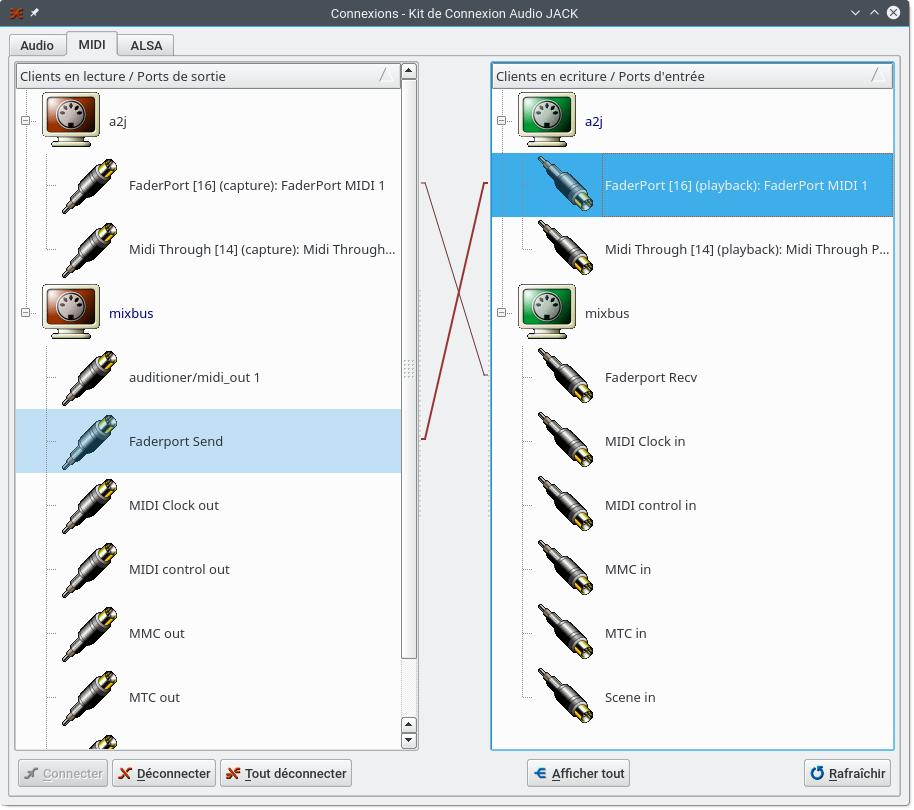
Task: Collapse the a2j client in output ports
Action: click(25, 121)
